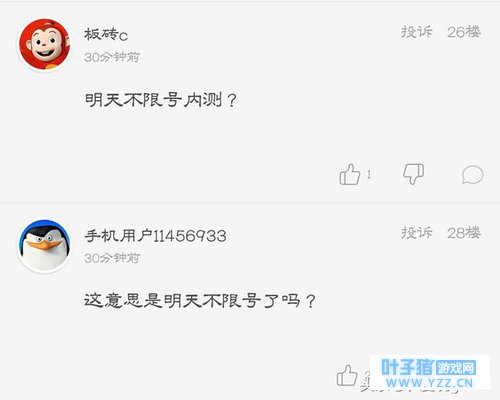Select the 28楼 floor label
This screenshot has height=400, width=500.
point(464,233)
